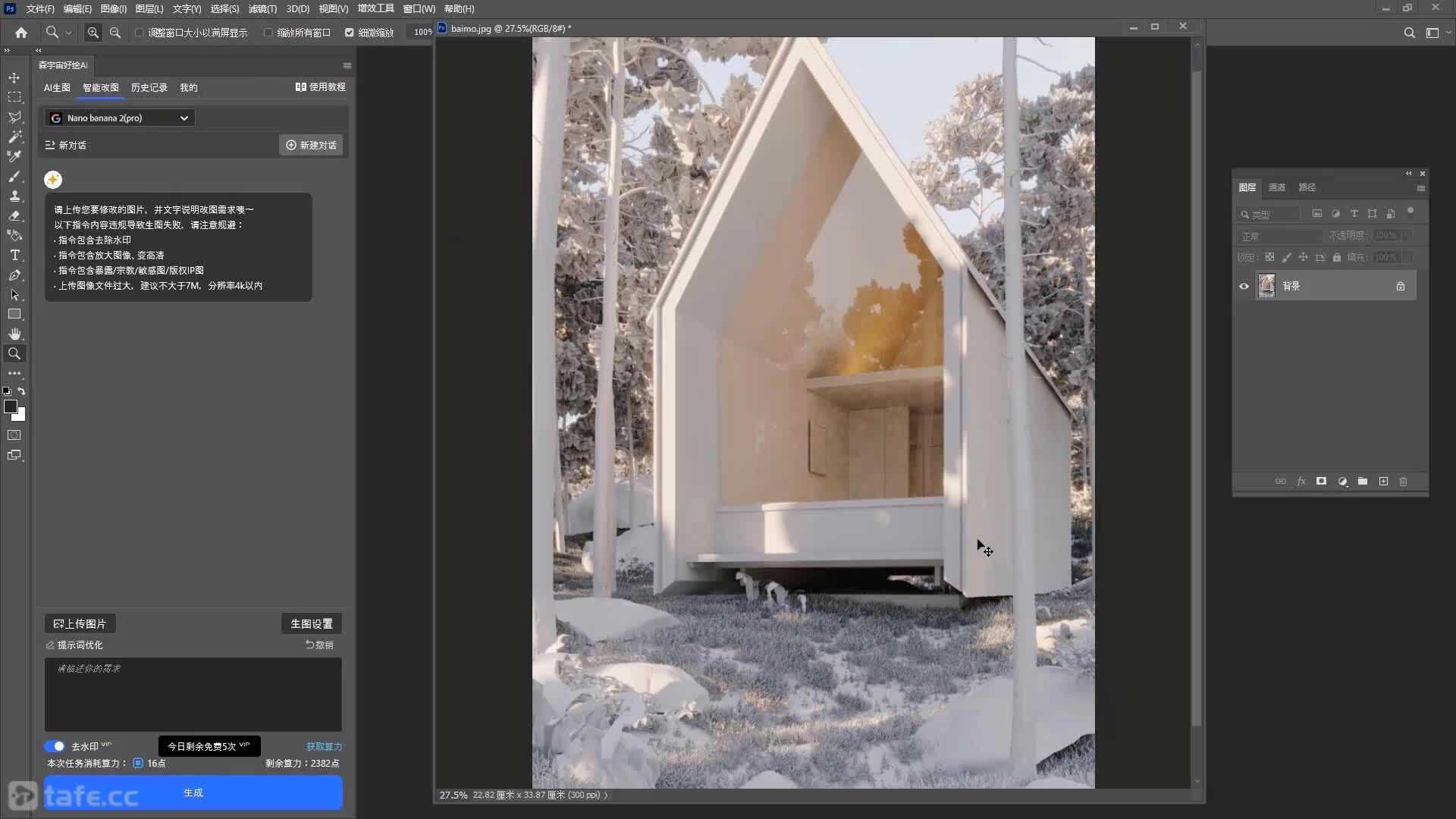Select the Horizontal Type tool
1456x819 pixels.
pos(14,255)
